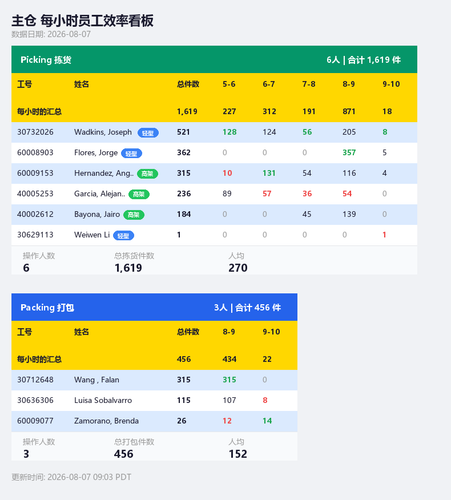Select name Wang , Falan
This screenshot has width=451, height=500.
[97, 380]
